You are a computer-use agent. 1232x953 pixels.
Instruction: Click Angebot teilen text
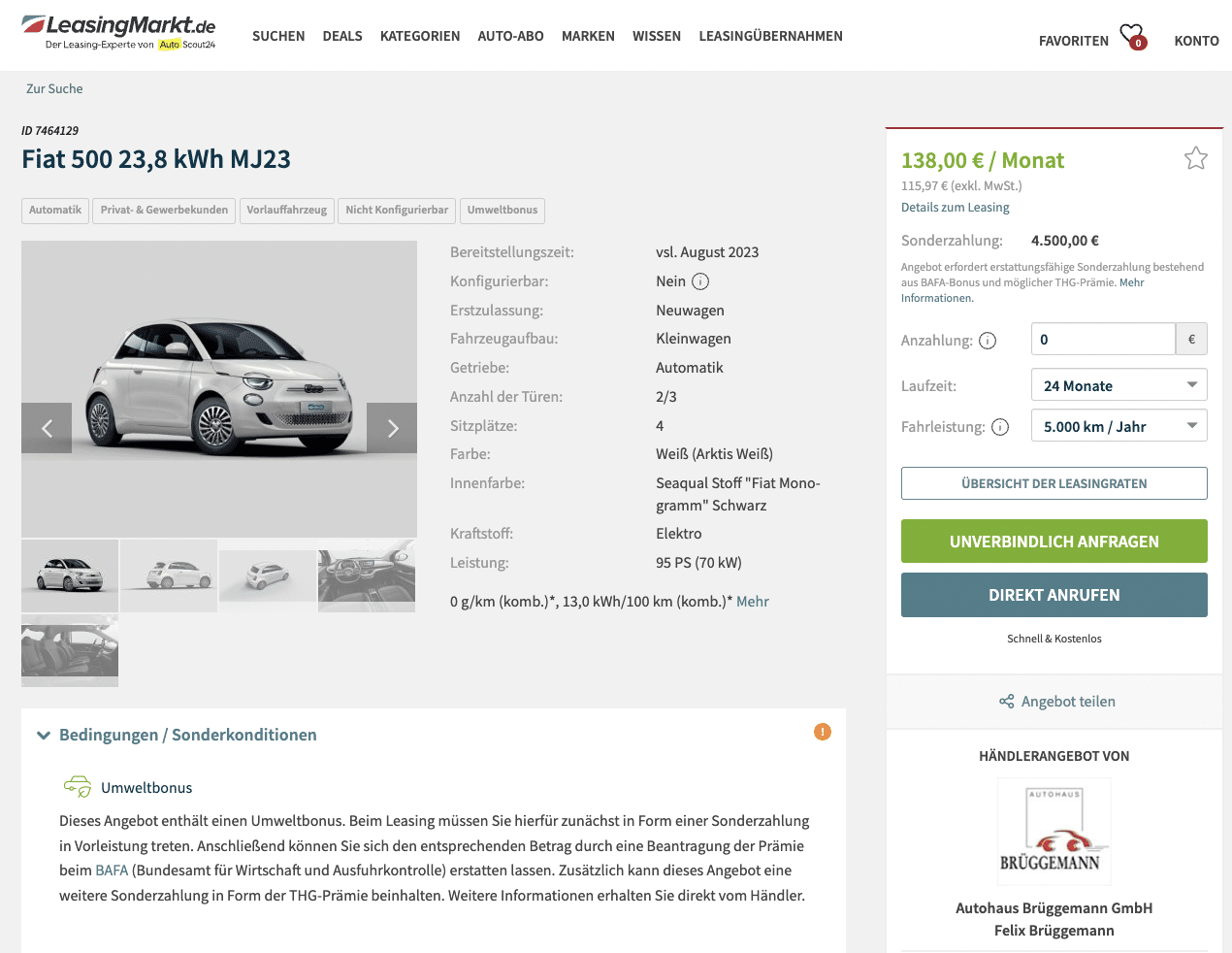(x=1068, y=702)
